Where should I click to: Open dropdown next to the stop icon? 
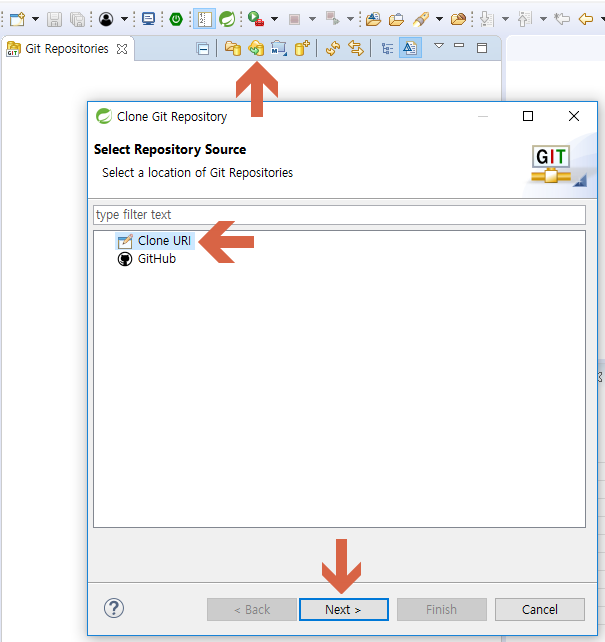tap(312, 19)
